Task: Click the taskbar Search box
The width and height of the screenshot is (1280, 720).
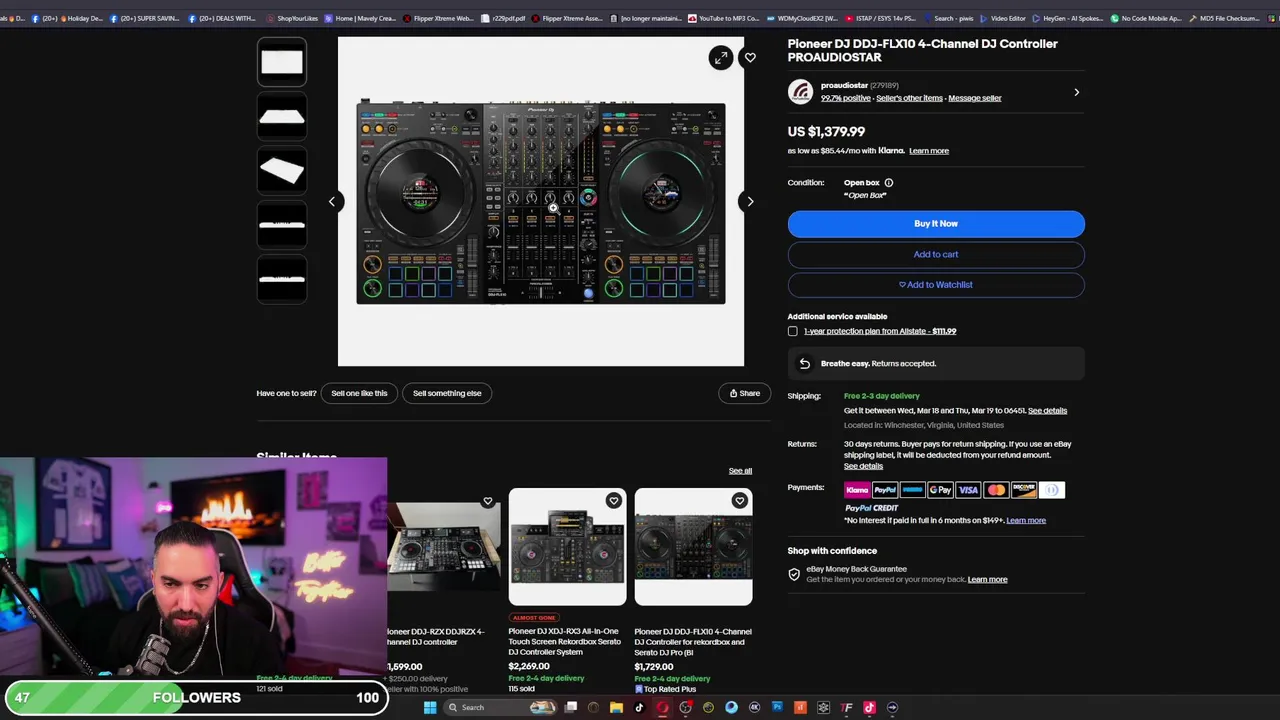Action: [x=500, y=708]
